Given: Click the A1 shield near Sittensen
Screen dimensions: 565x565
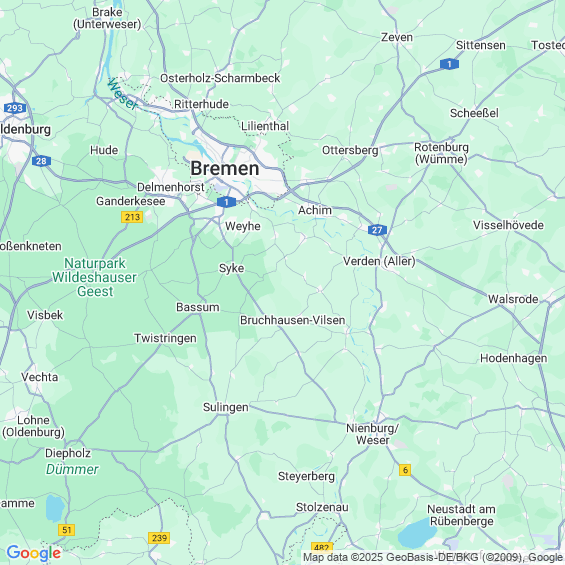Looking at the screenshot, I should coord(449,64).
